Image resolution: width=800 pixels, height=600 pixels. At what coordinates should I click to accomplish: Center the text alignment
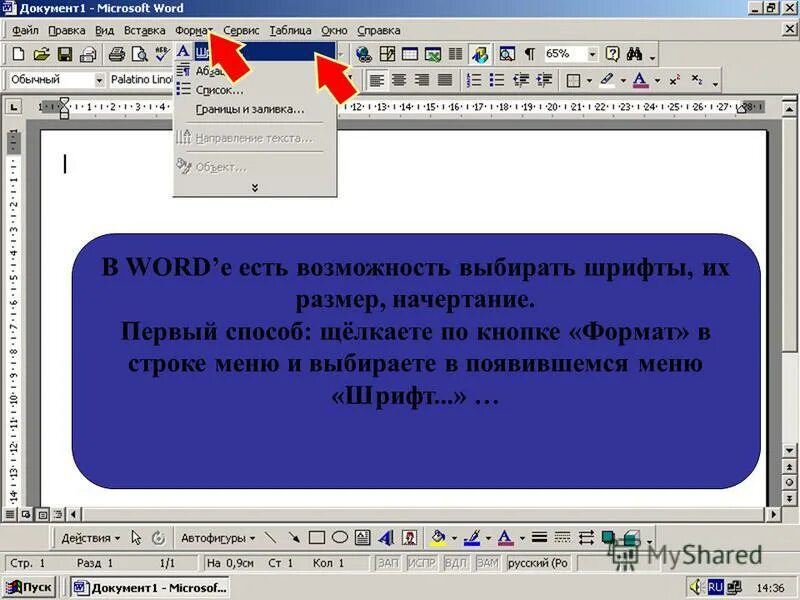point(399,80)
